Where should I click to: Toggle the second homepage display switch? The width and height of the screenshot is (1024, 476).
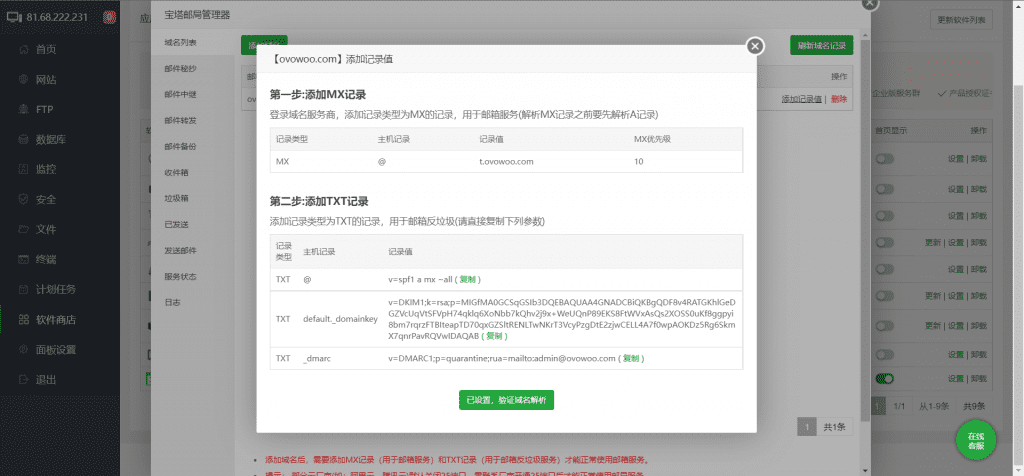(x=884, y=188)
